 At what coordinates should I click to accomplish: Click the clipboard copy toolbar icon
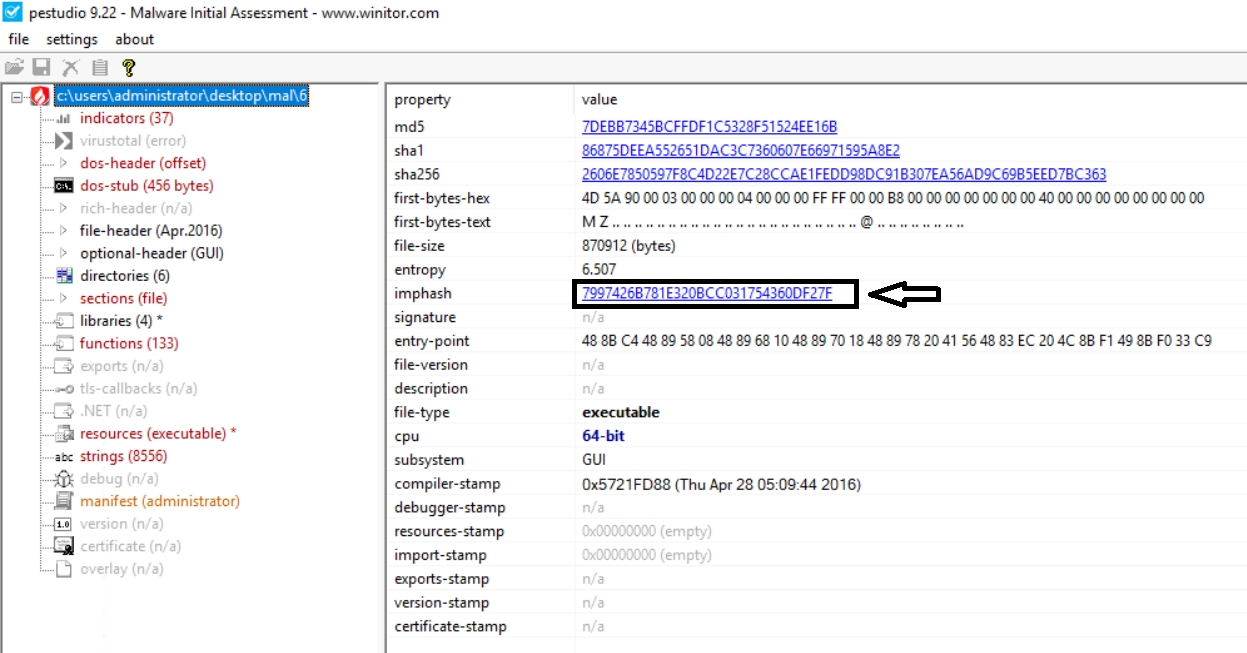[x=99, y=67]
